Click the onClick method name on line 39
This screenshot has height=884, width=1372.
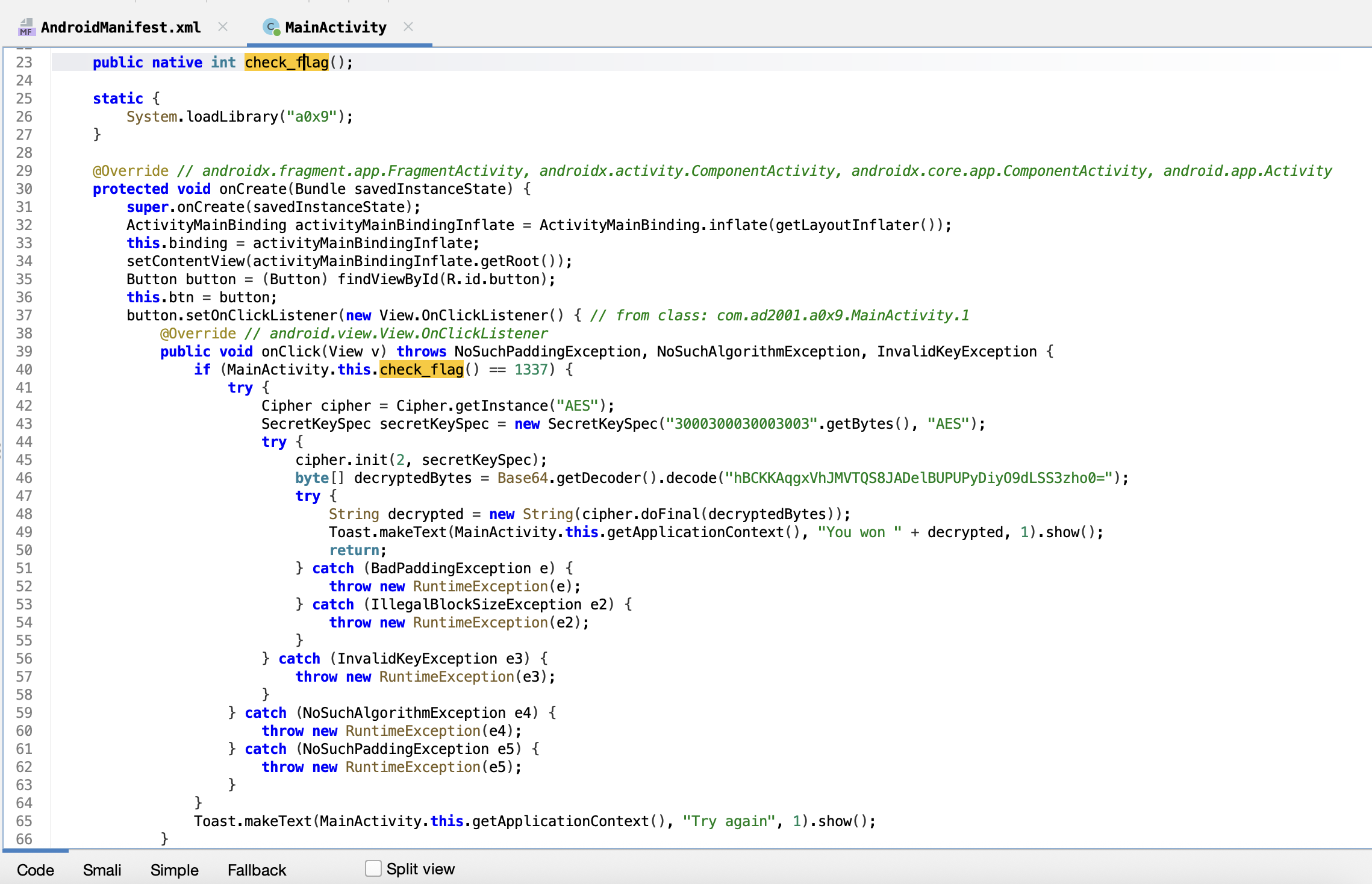(291, 352)
